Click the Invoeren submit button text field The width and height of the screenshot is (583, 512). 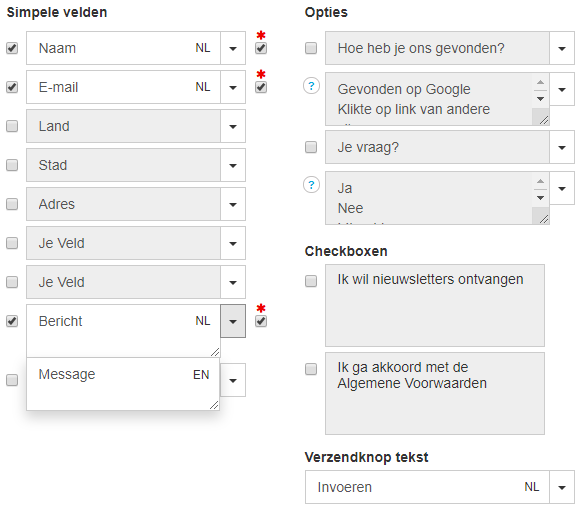click(427, 487)
